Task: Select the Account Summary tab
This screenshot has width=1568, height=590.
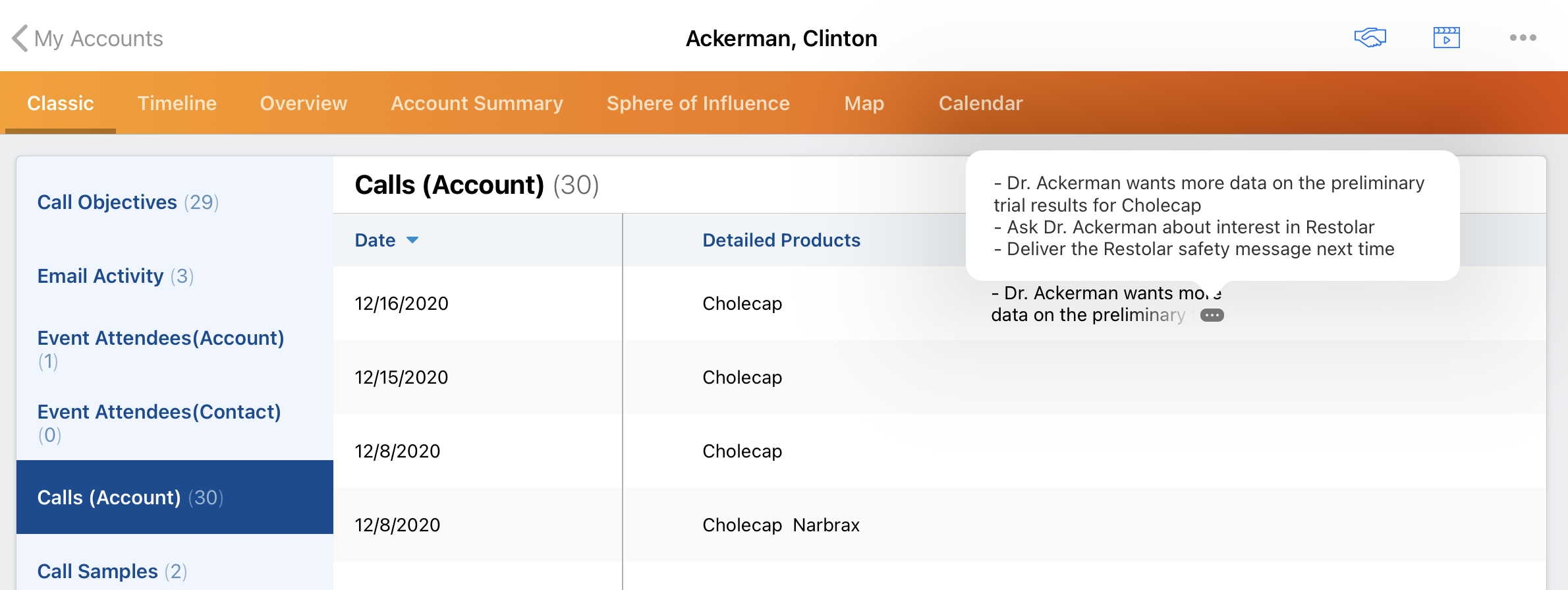Action: click(x=476, y=103)
